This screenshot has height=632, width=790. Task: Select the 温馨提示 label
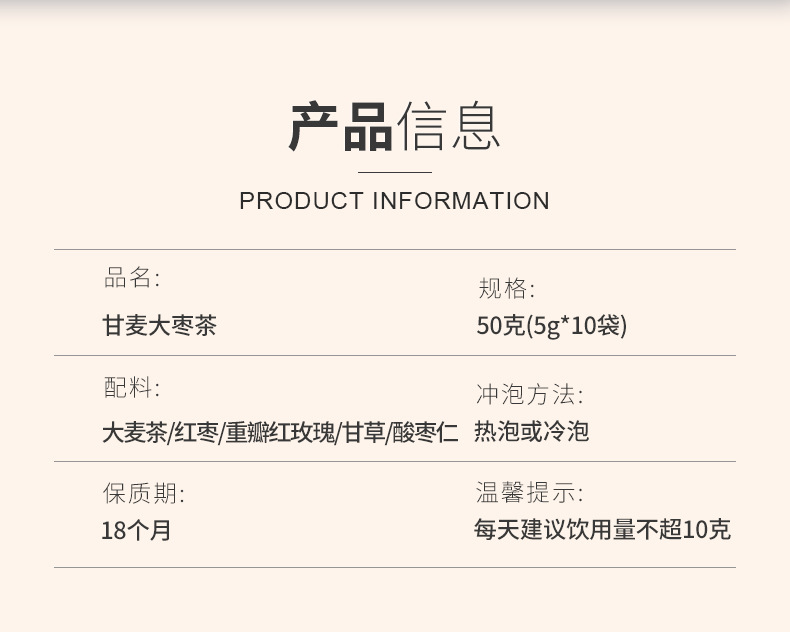529,492
